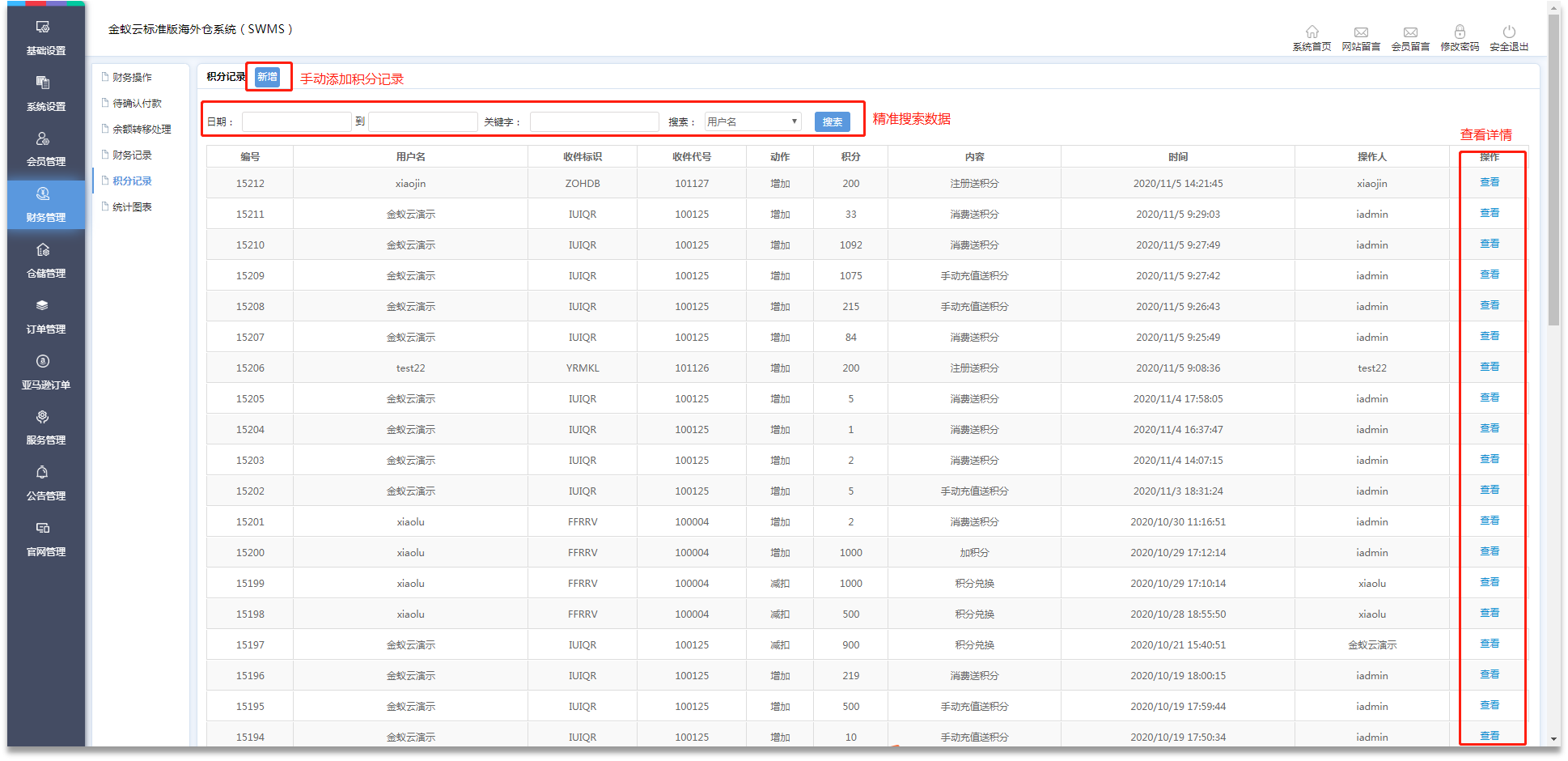View details of record 15212
This screenshot has height=761, width=1568.
[1490, 183]
